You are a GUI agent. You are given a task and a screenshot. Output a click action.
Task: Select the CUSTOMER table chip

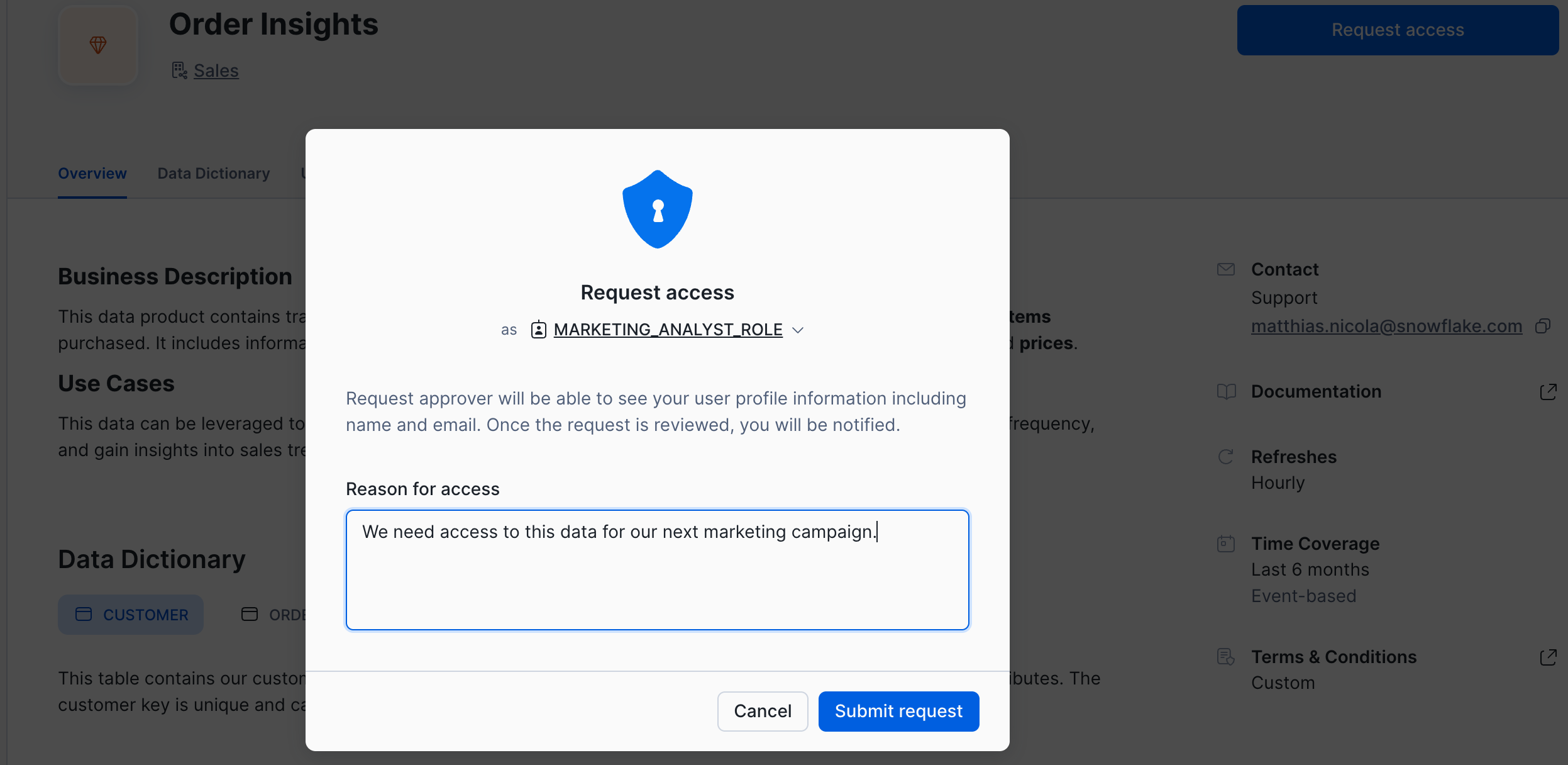pos(131,615)
